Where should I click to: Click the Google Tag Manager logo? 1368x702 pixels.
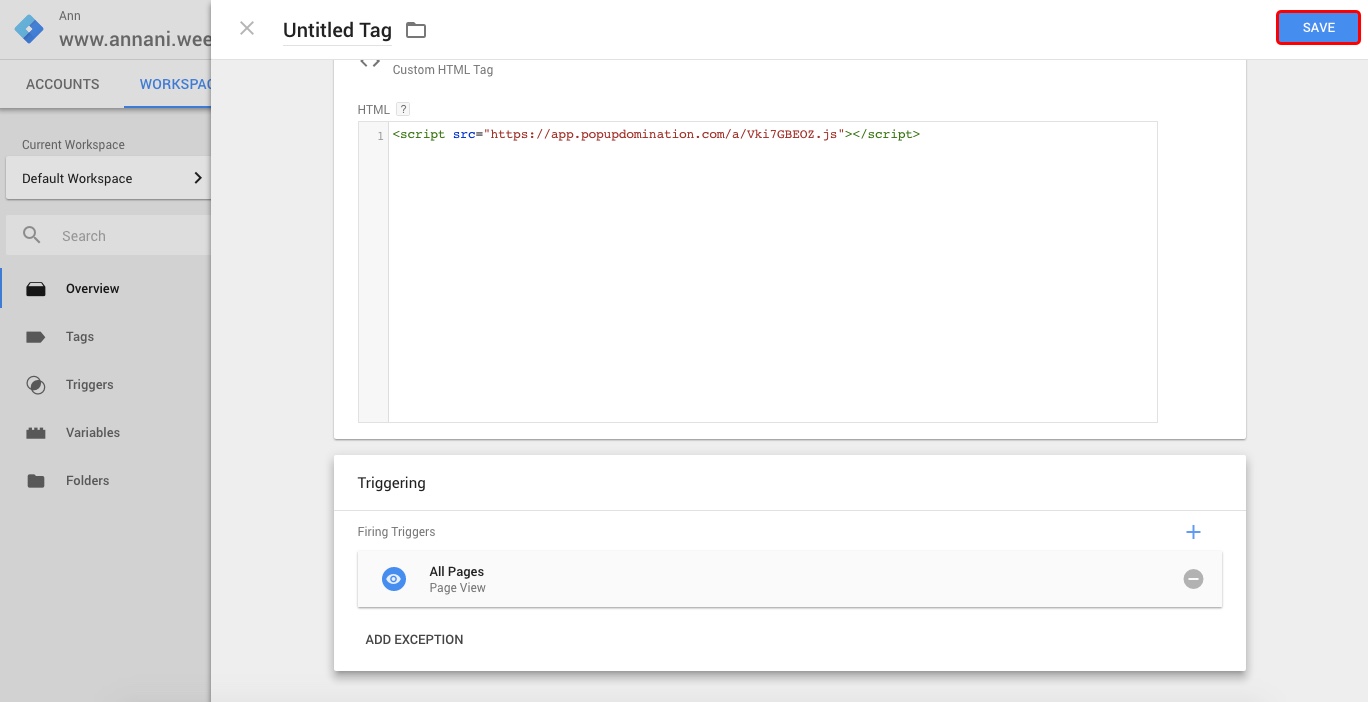pos(29,29)
